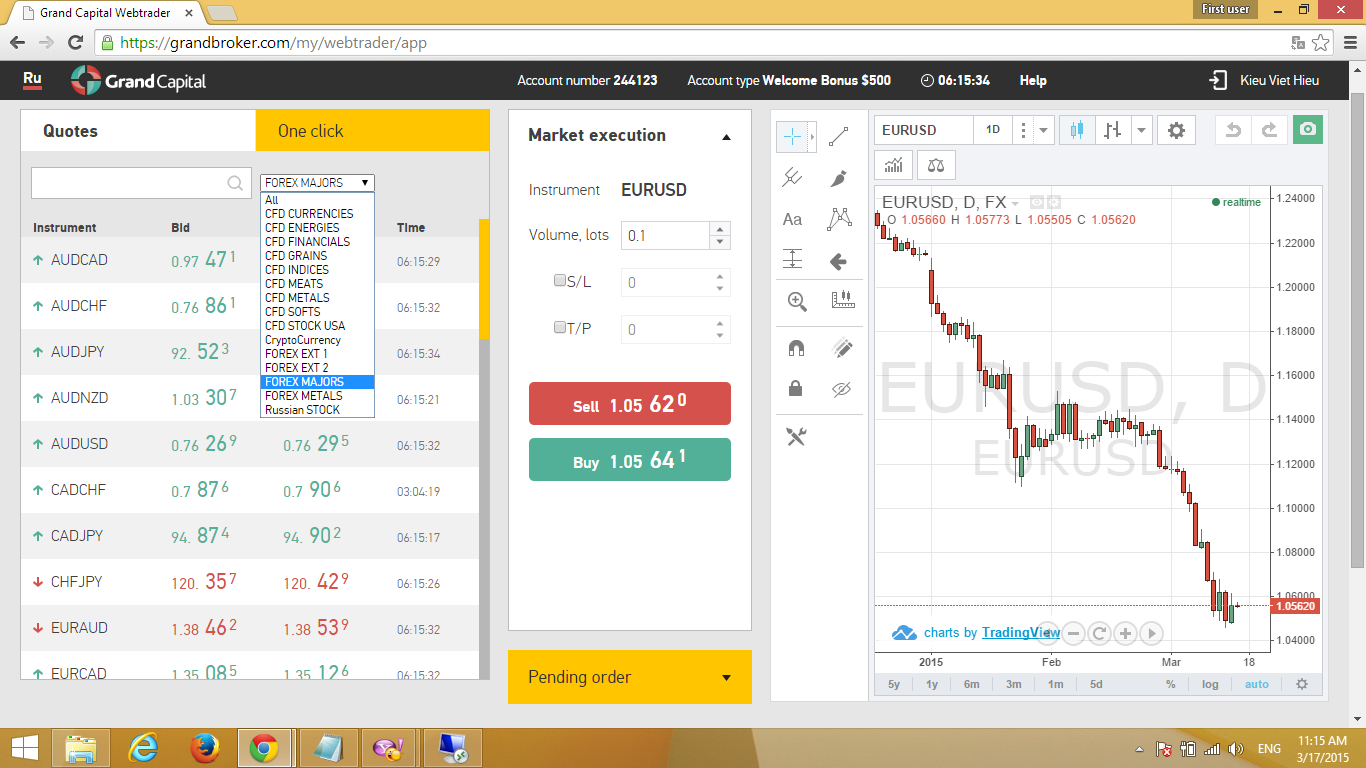This screenshot has width=1366, height=768.
Task: Open the FOREX MAJORS category dropdown
Action: tap(317, 183)
